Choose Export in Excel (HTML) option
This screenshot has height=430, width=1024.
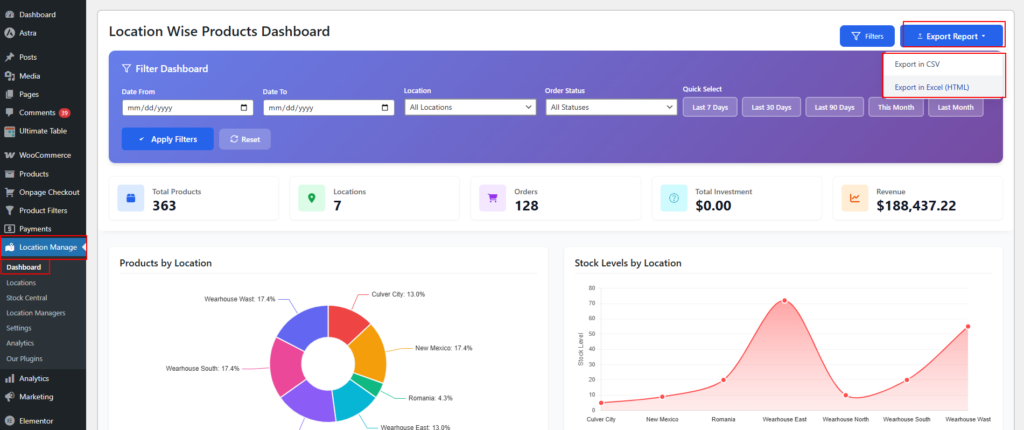[x=931, y=87]
